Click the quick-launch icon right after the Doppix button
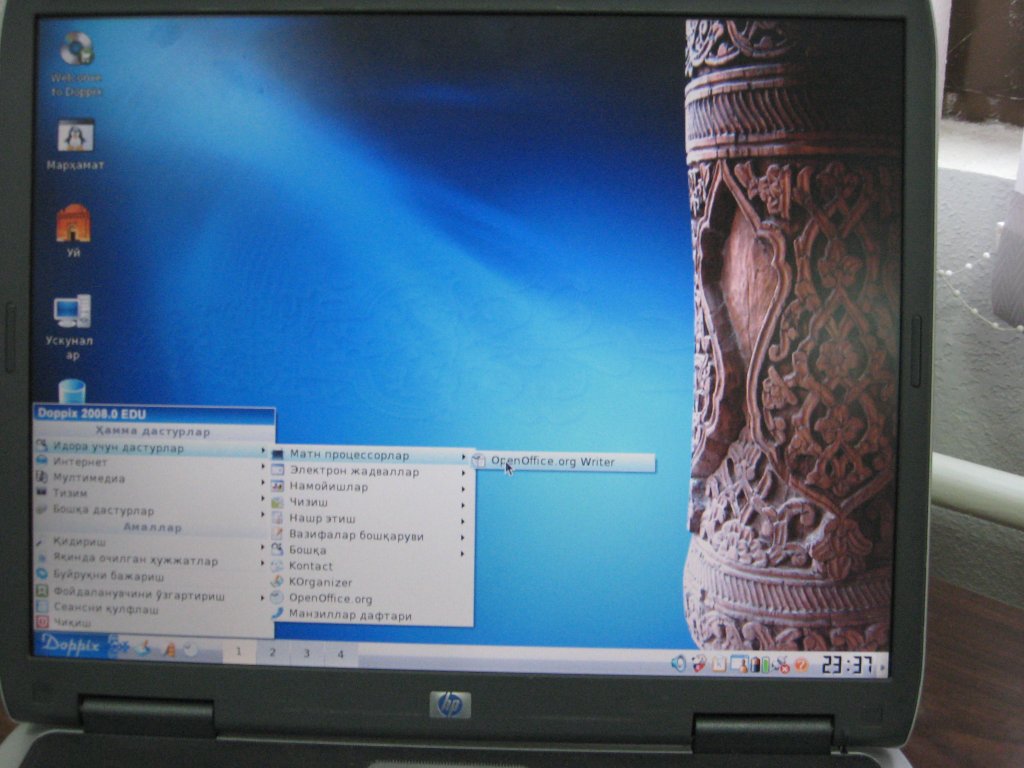The height and width of the screenshot is (768, 1024). pos(118,647)
